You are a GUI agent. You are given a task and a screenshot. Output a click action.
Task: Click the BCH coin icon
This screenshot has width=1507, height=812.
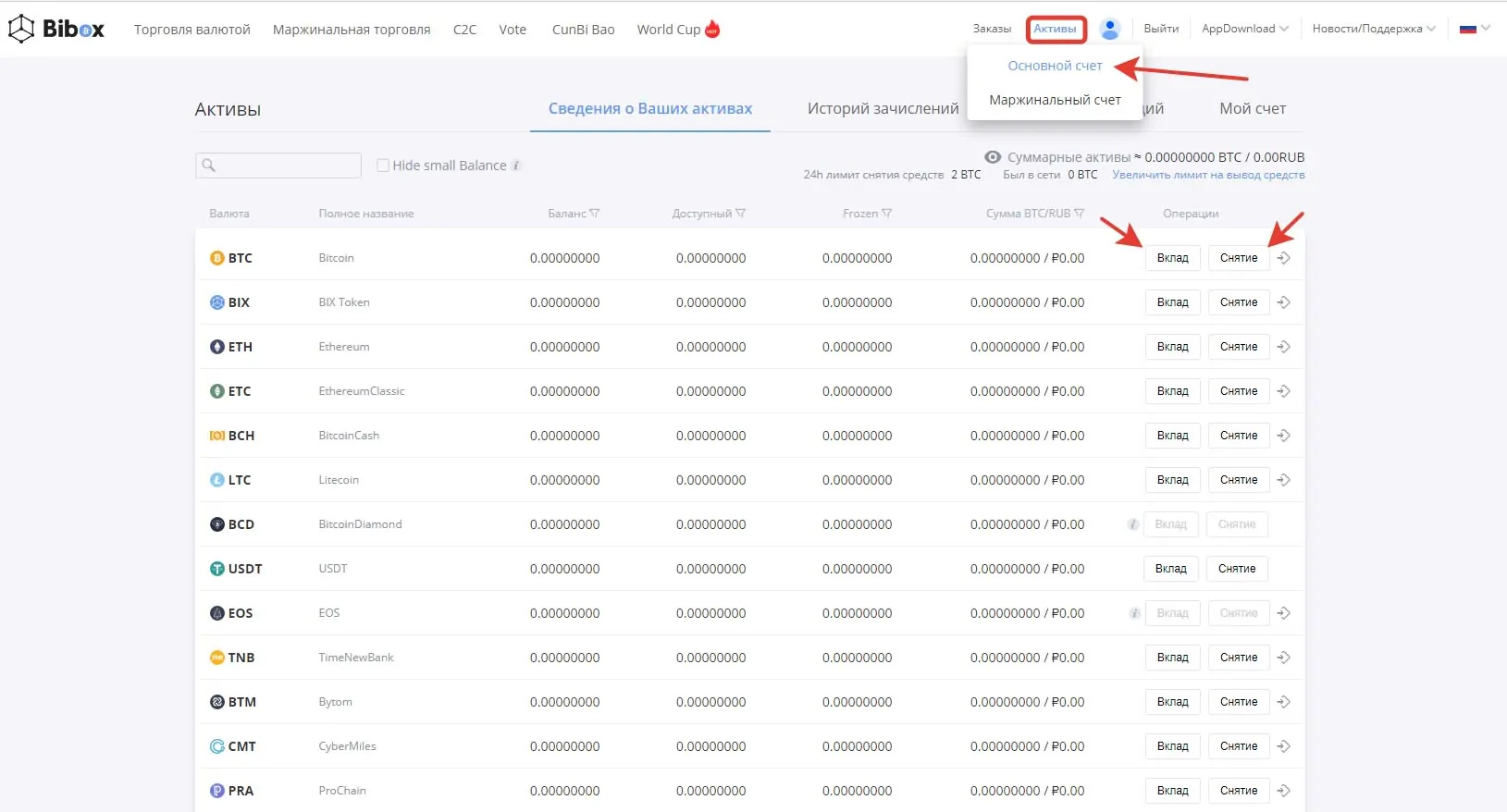217,436
